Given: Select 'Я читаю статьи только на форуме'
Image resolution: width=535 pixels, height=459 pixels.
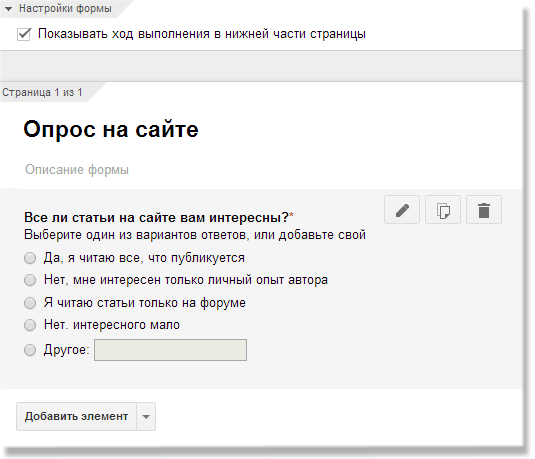Looking at the screenshot, I should coord(30,303).
